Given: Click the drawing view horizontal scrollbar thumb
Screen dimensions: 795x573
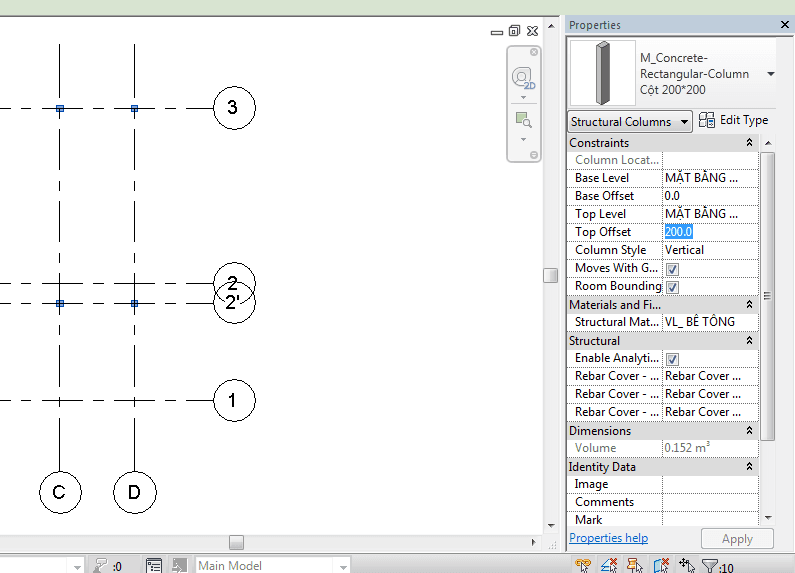Looking at the screenshot, I should [x=236, y=542].
